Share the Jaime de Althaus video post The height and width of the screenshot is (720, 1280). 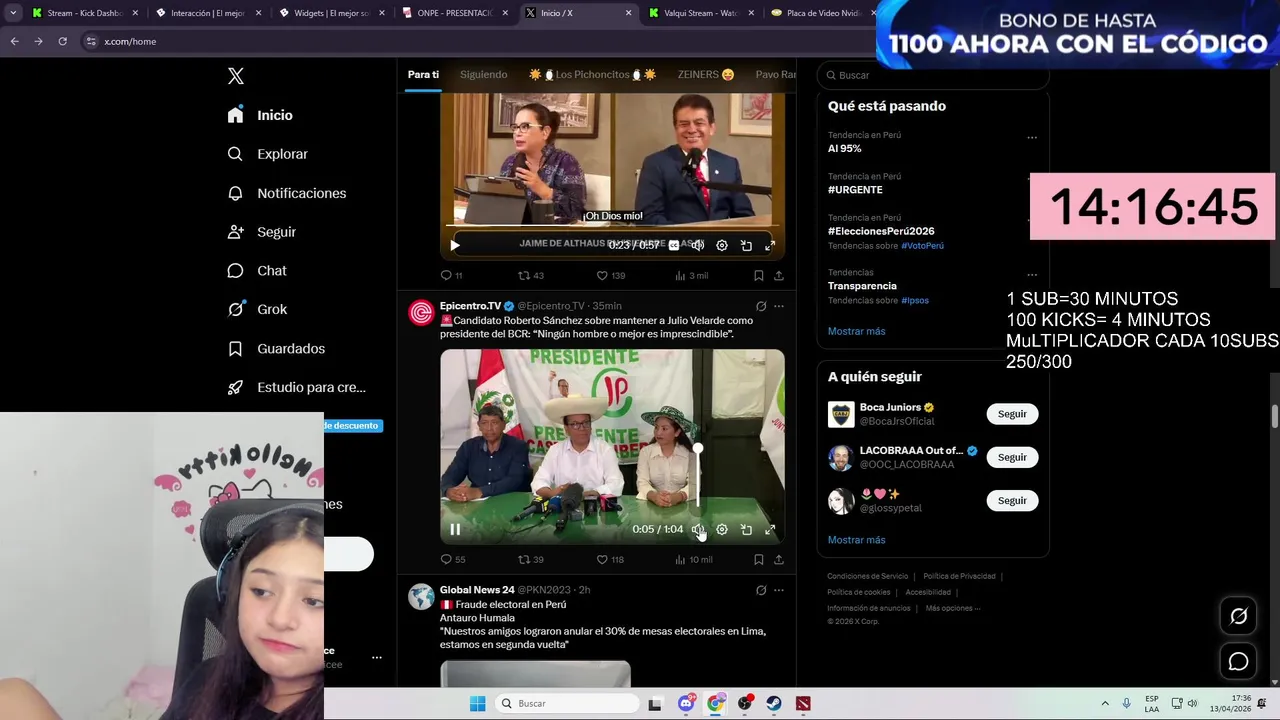click(x=779, y=275)
